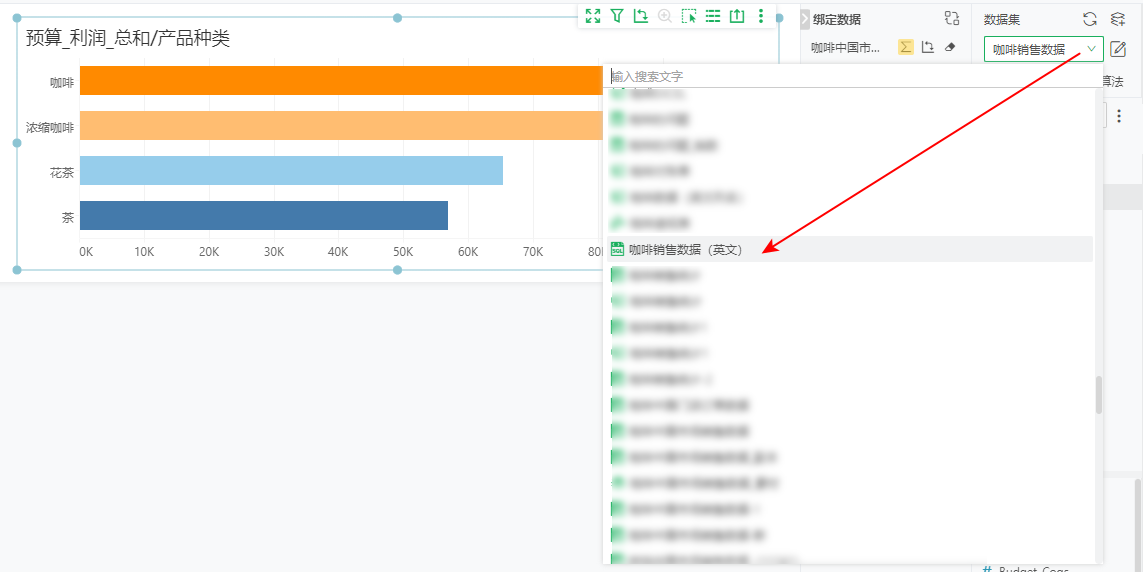Click the edit dataset pencil icon

1118,49
